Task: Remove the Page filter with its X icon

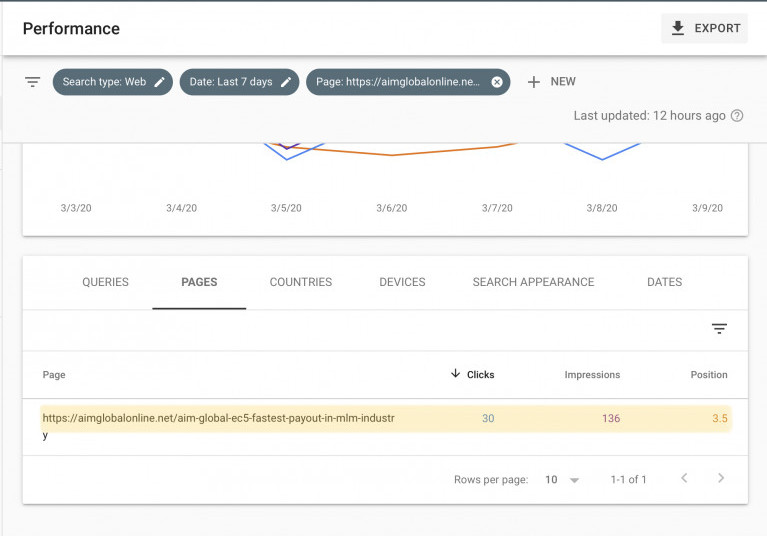Action: (496, 82)
